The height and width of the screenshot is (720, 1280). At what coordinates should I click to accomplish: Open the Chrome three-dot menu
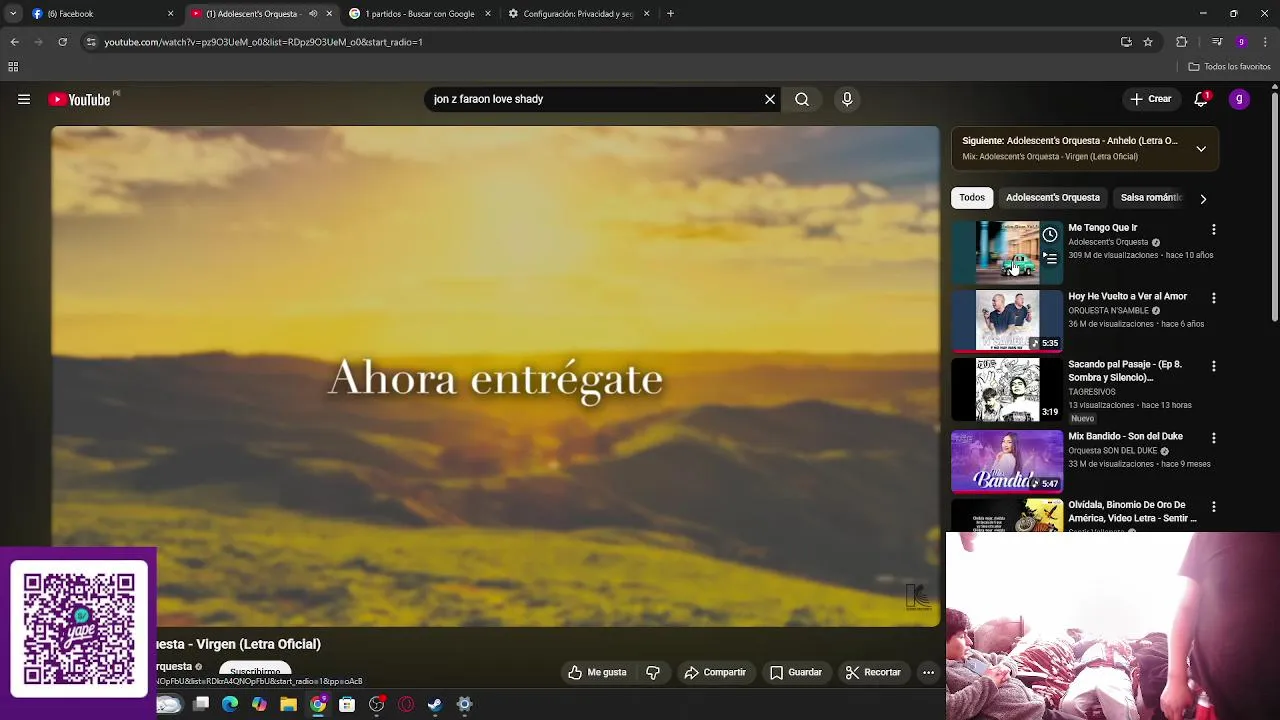click(x=1265, y=42)
